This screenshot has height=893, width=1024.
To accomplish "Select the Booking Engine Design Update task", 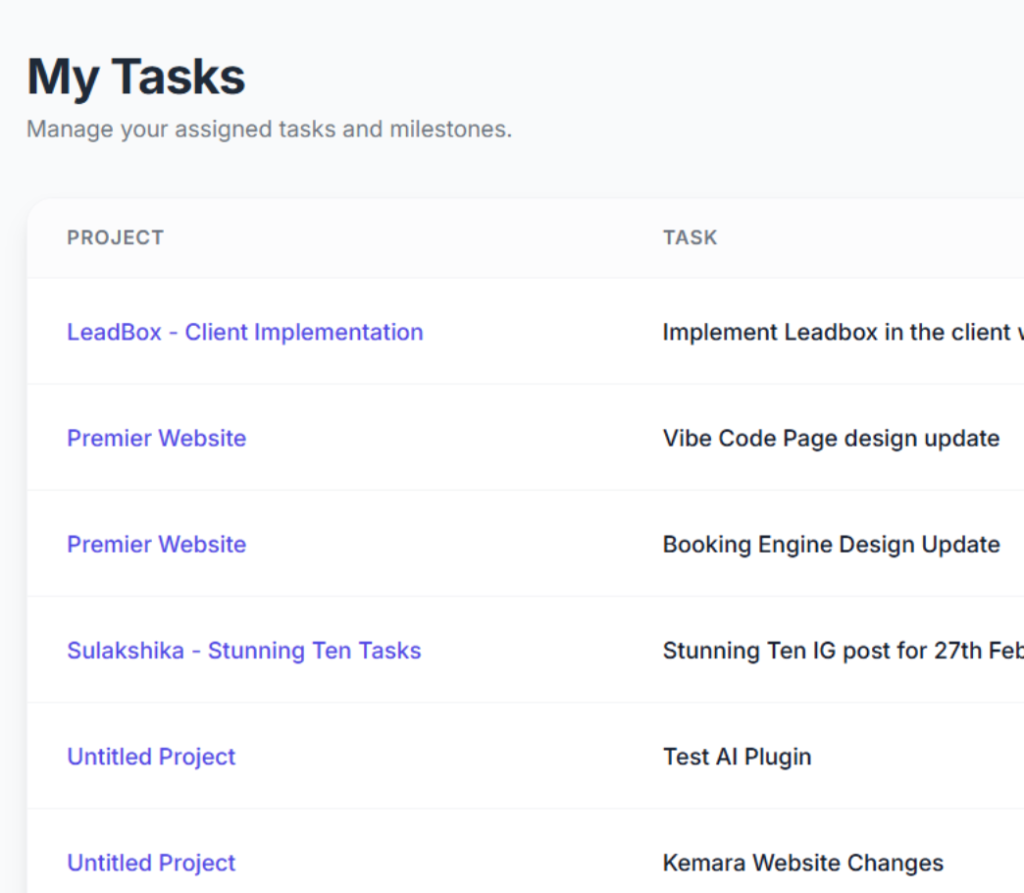I will pos(830,544).
